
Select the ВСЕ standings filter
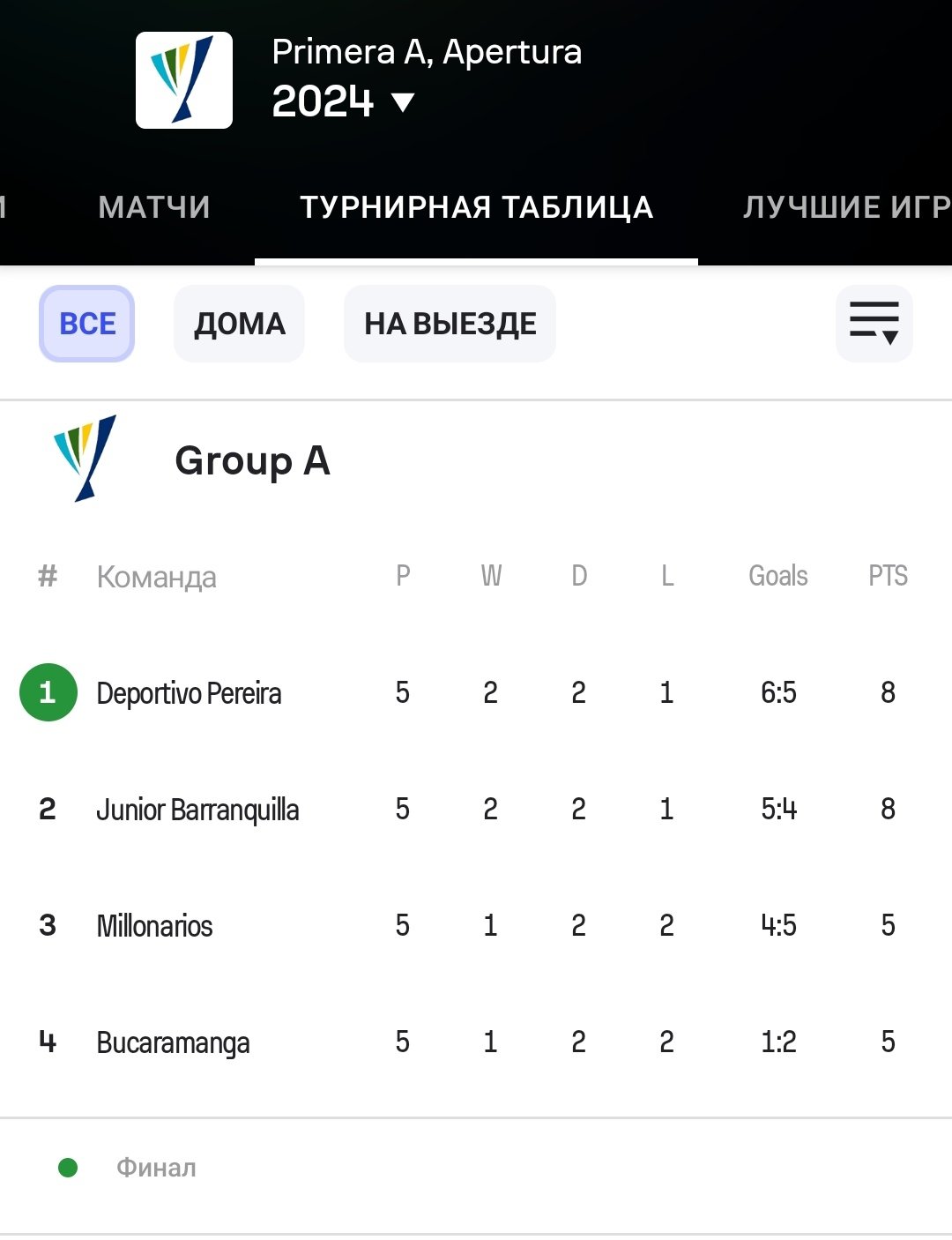coord(87,324)
